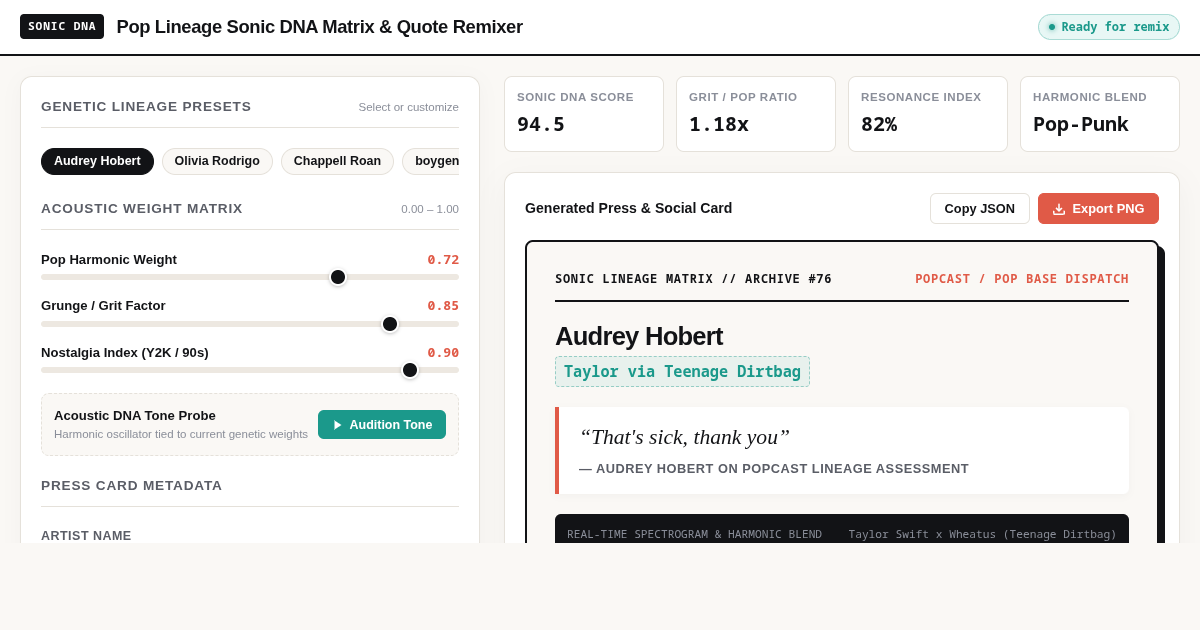Click the 0.72 Pop Harmonic value
This screenshot has width=1200, height=630.
(x=443, y=259)
